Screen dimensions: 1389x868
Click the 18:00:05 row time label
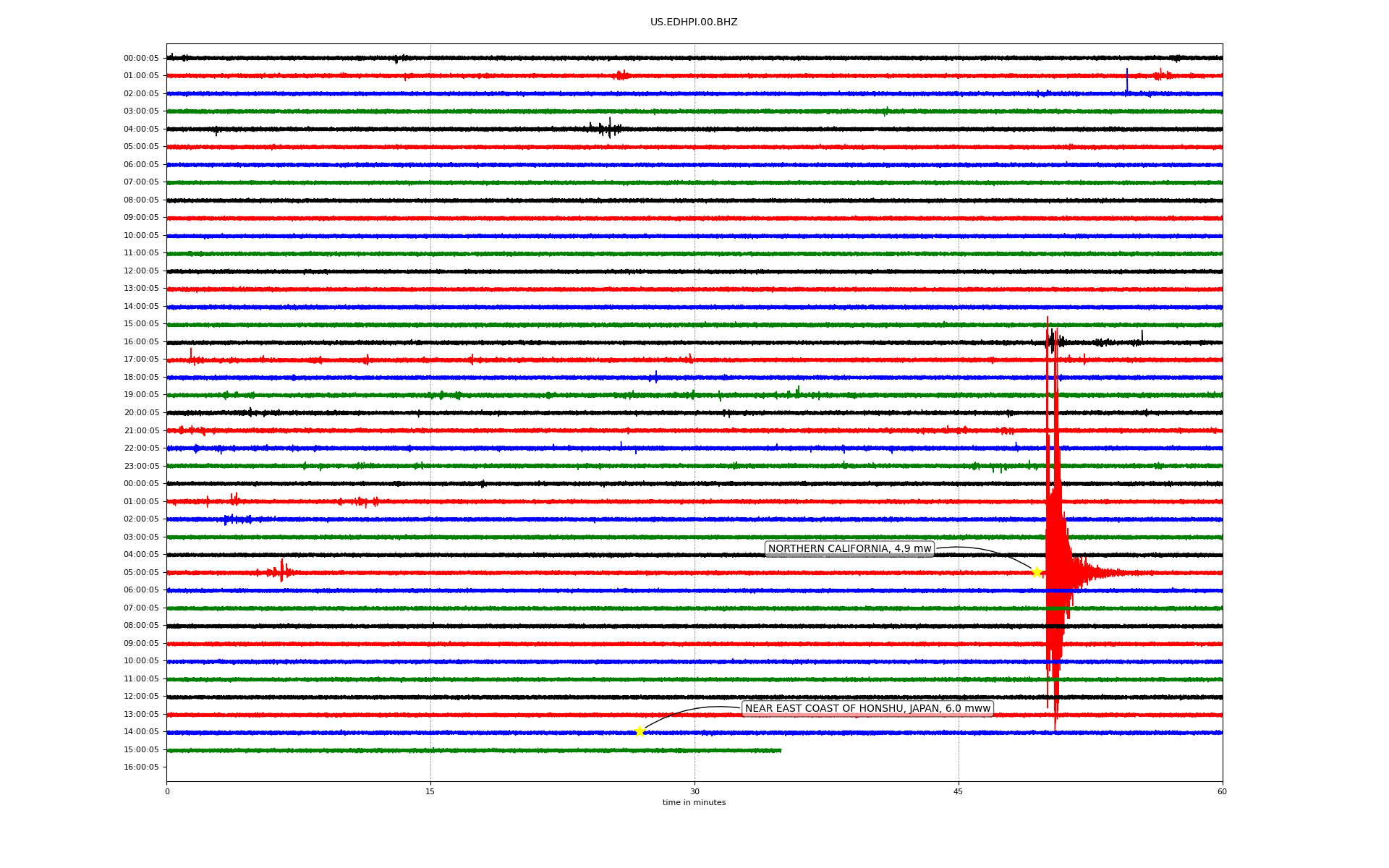click(141, 377)
